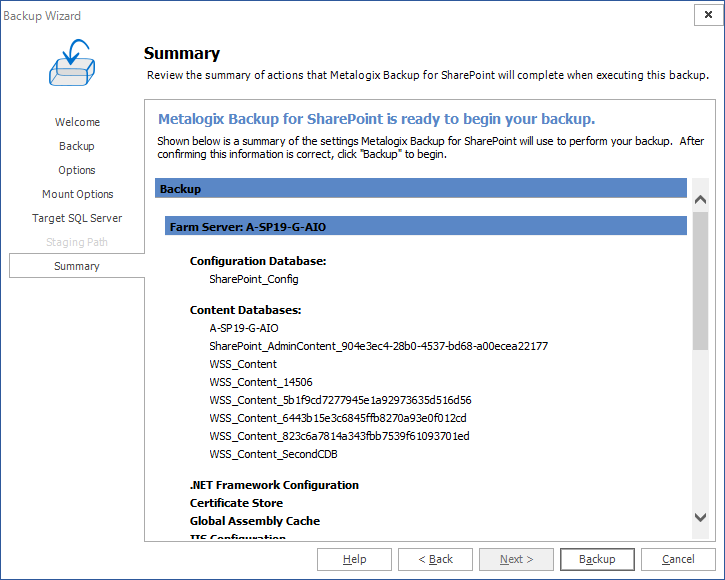
Task: Select the Summary step in sidebar
Action: coord(77,266)
